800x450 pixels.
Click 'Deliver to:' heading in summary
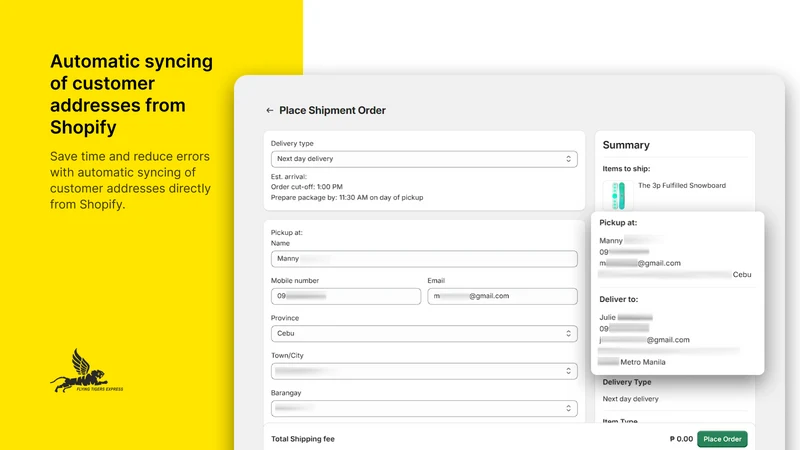point(618,299)
